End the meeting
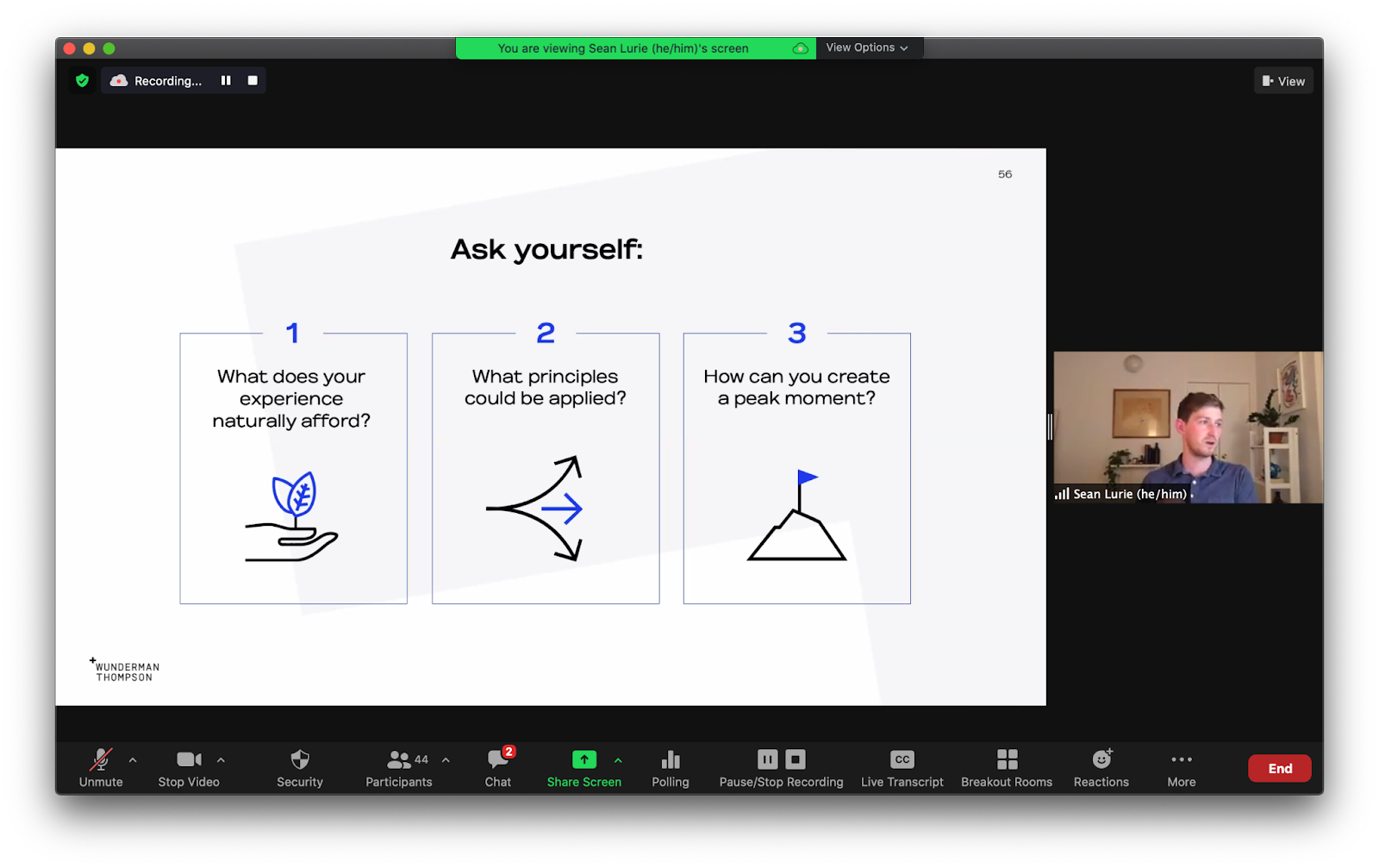This screenshot has width=1379, height=868. pyautogui.click(x=1280, y=768)
